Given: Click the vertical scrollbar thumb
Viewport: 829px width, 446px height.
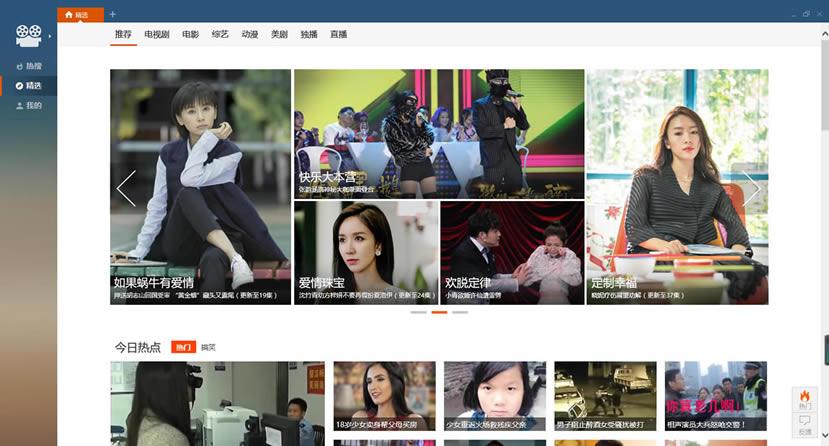Looking at the screenshot, I should pos(825,85).
